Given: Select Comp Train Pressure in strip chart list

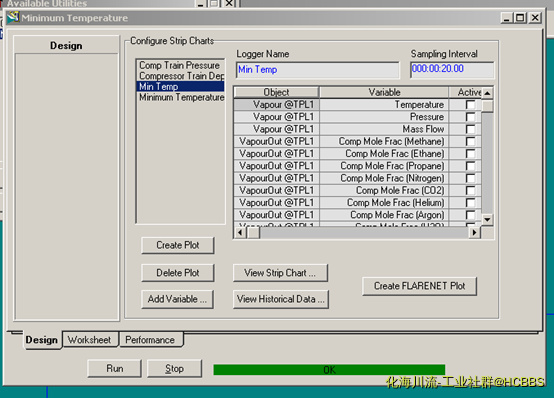Looking at the screenshot, I should (x=180, y=65).
